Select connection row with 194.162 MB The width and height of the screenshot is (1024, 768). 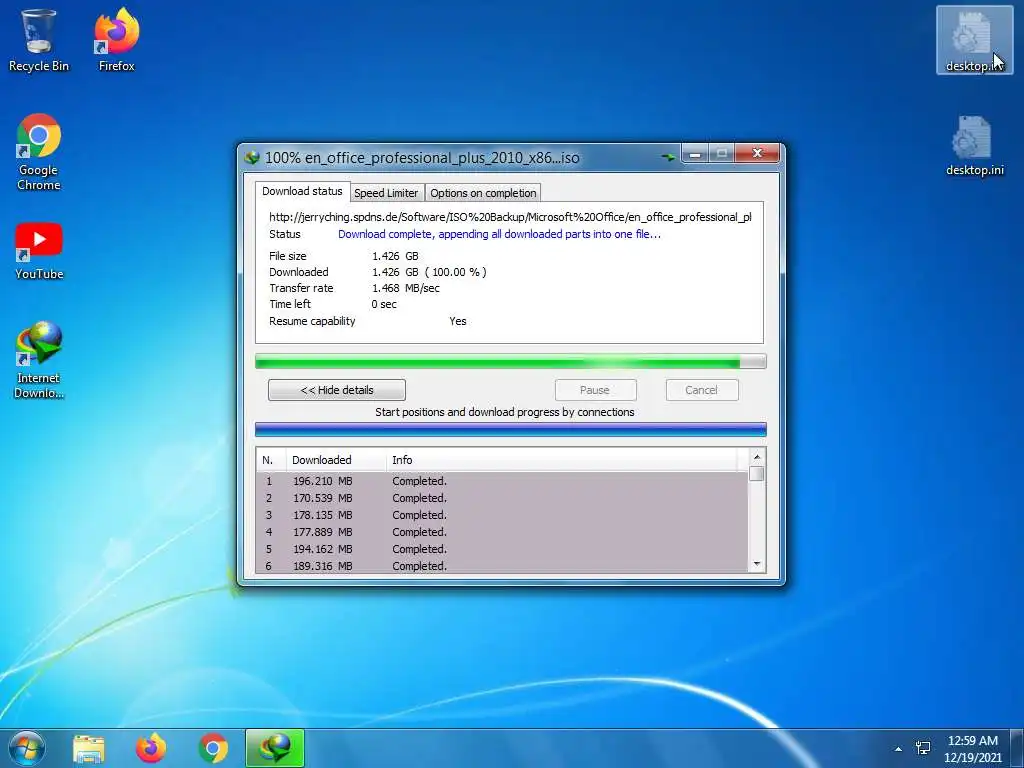pos(502,549)
